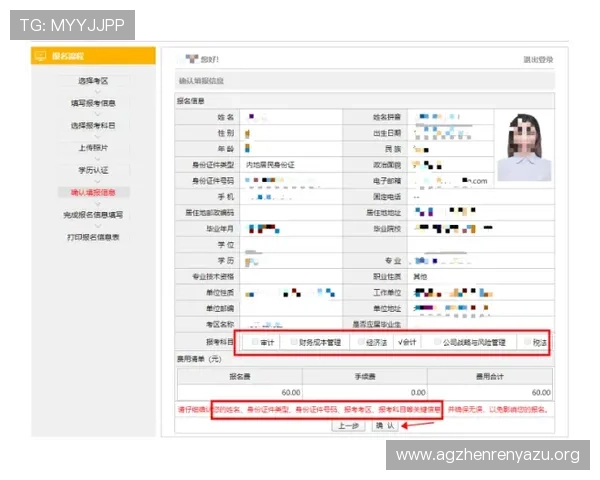The image size is (600, 480).
Task: Check the 公司战略与风险管理 checkbox
Action: [437, 342]
